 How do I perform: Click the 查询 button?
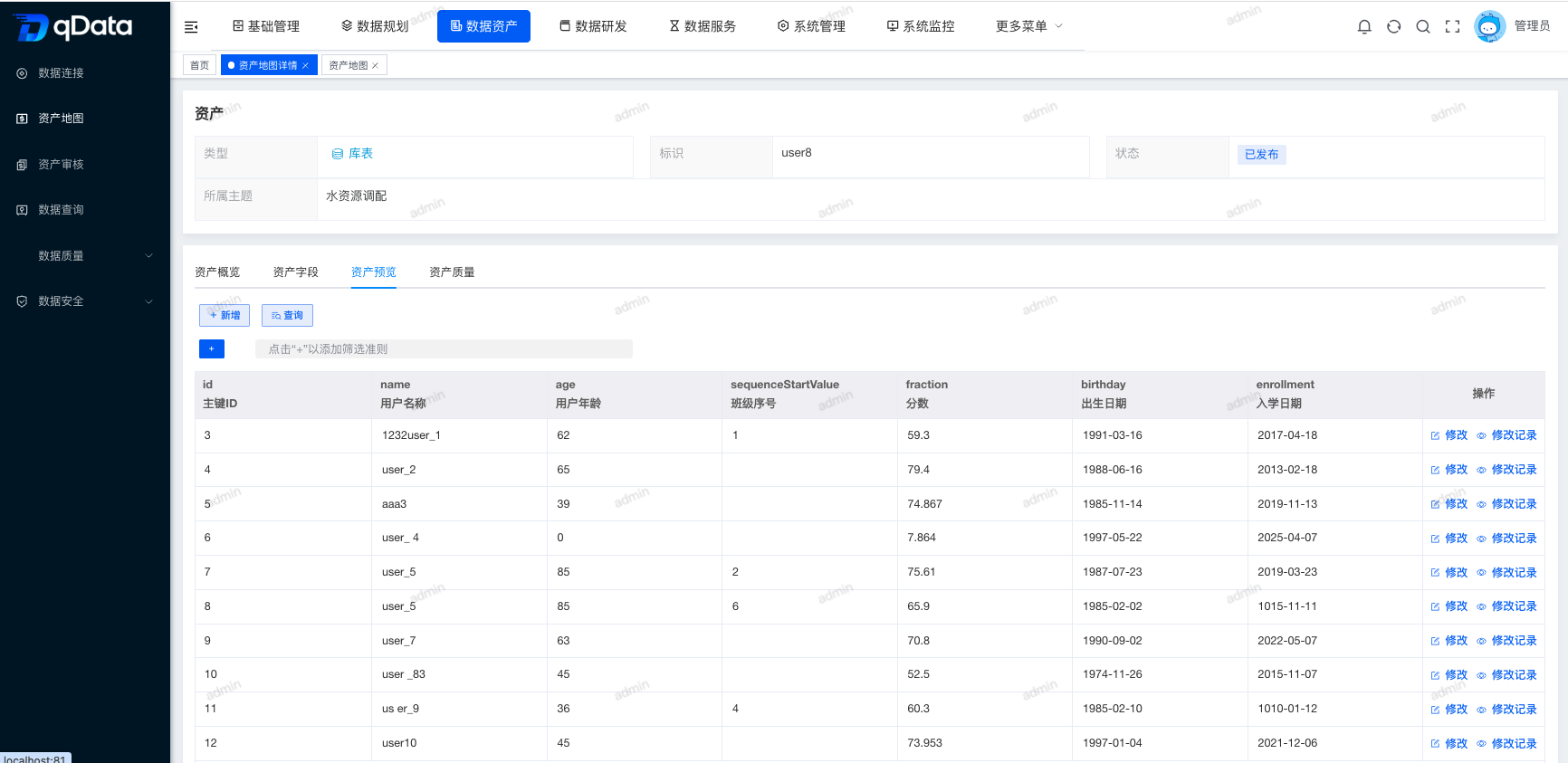click(287, 315)
